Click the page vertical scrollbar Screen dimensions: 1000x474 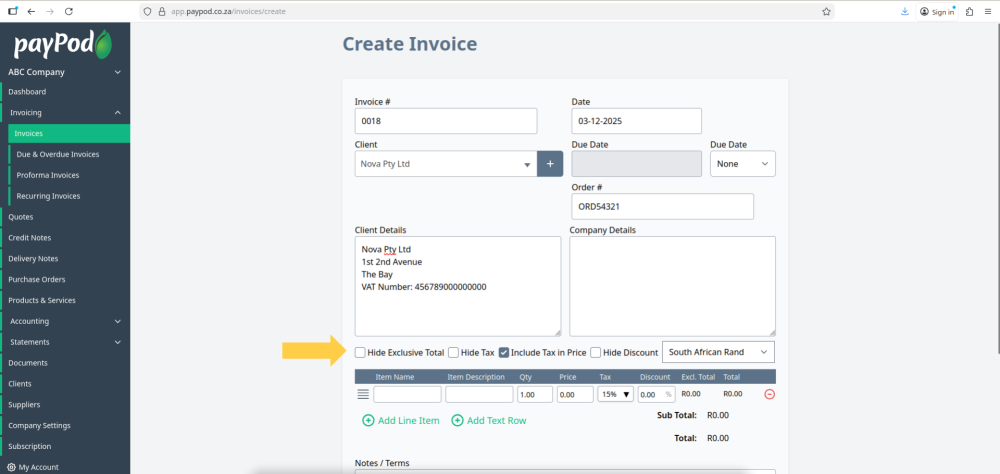click(x=997, y=188)
